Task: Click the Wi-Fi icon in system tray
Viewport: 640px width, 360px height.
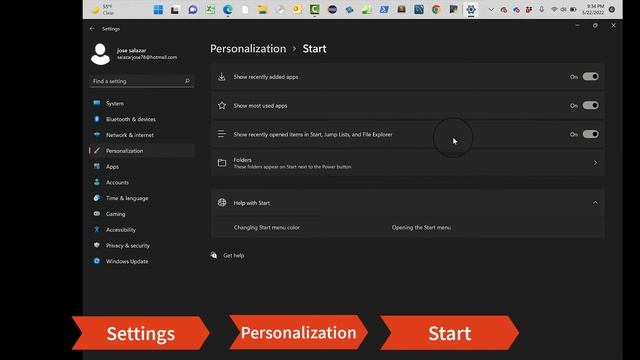Action: coord(554,9)
